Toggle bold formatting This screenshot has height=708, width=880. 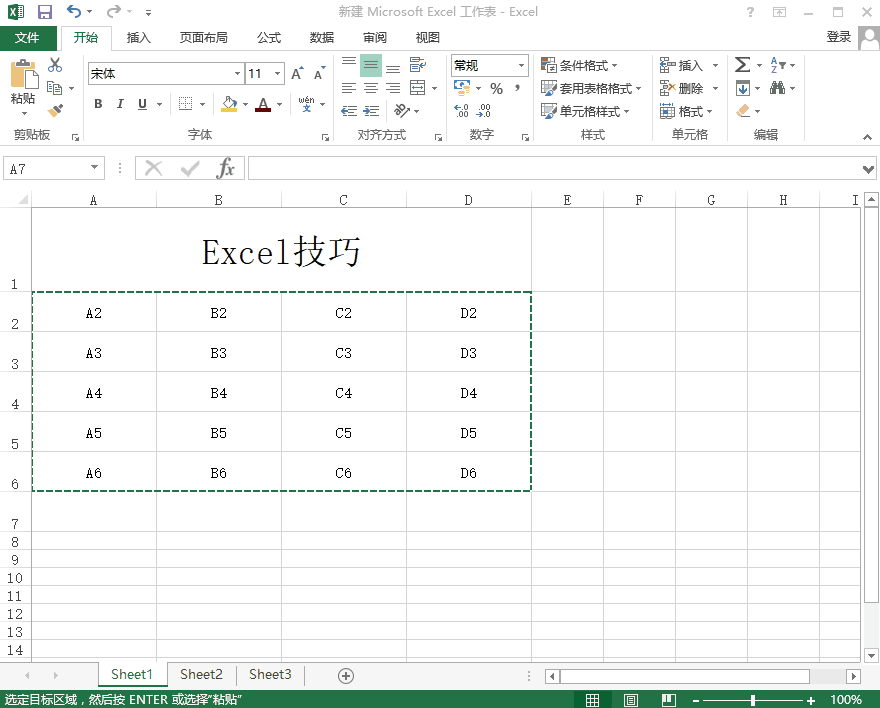[98, 104]
